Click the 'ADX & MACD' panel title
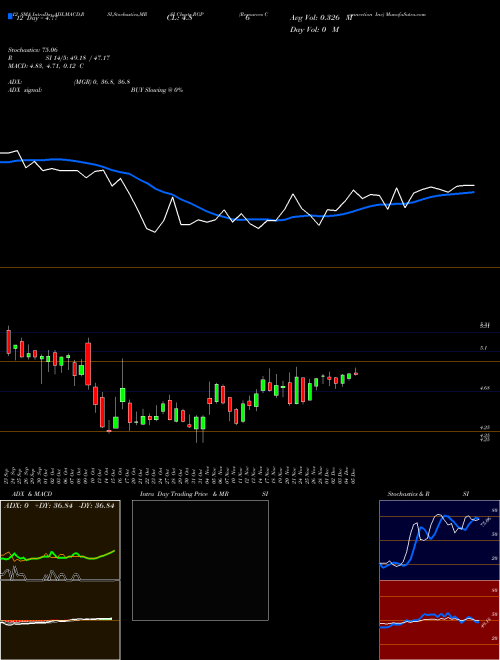Viewport: 500px width, 660px height. (32, 494)
